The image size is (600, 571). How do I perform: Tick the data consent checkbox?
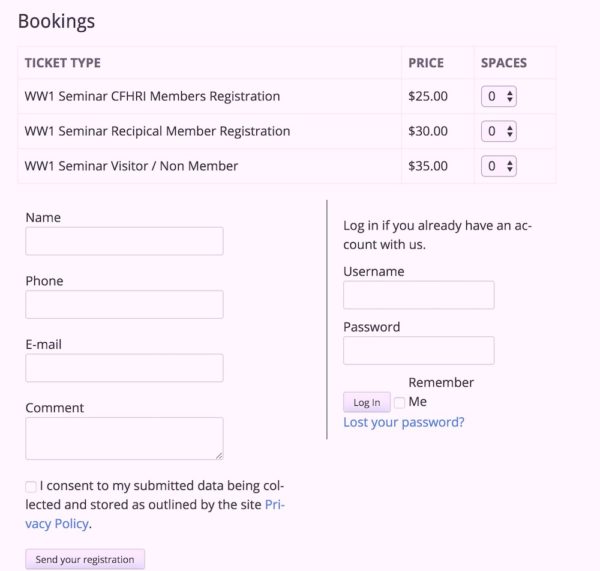[x=31, y=487]
